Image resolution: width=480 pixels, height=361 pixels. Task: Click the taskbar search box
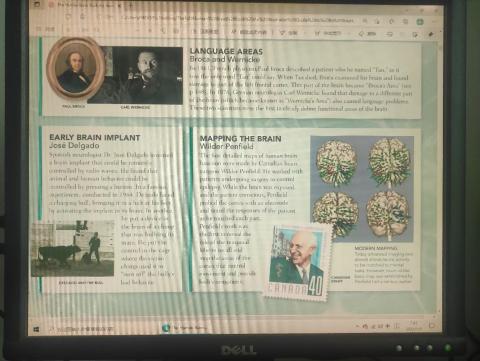pyautogui.click(x=82, y=329)
